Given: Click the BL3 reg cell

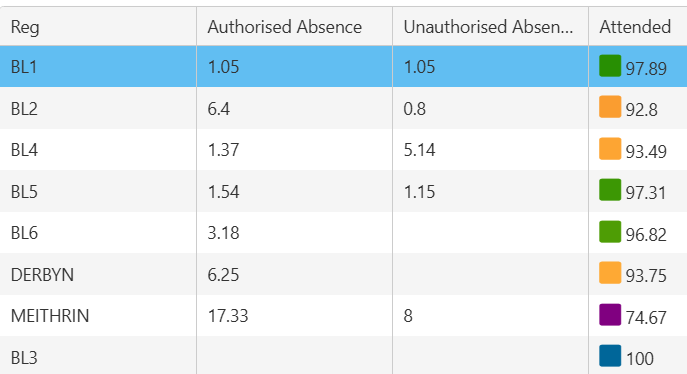Looking at the screenshot, I should coord(98,357).
